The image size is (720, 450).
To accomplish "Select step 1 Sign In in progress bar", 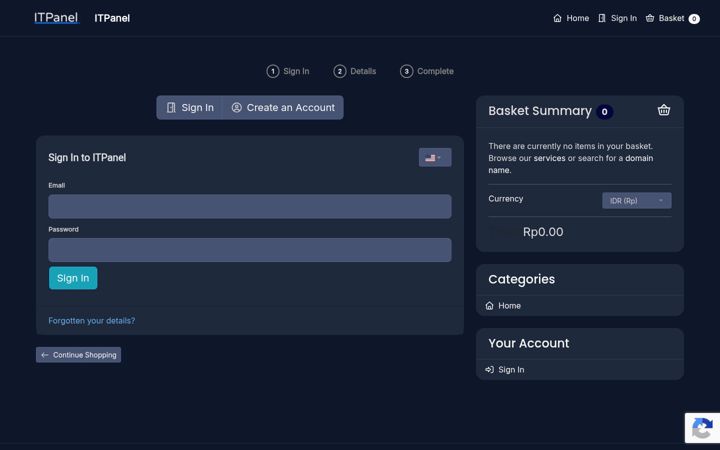I will coord(288,71).
